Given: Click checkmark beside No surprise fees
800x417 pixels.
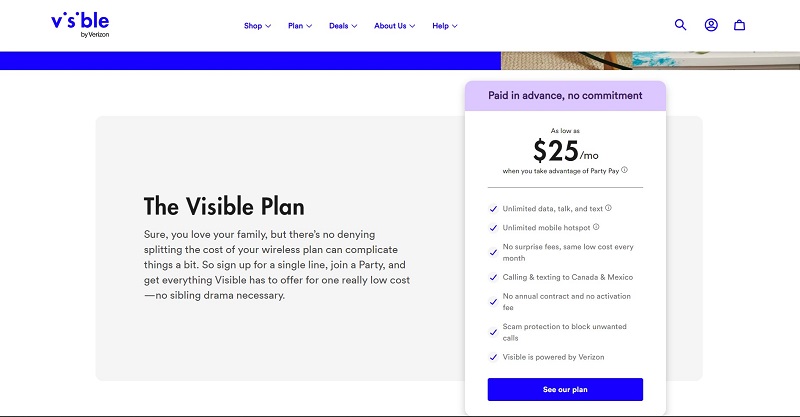Looking at the screenshot, I should click(x=493, y=252).
